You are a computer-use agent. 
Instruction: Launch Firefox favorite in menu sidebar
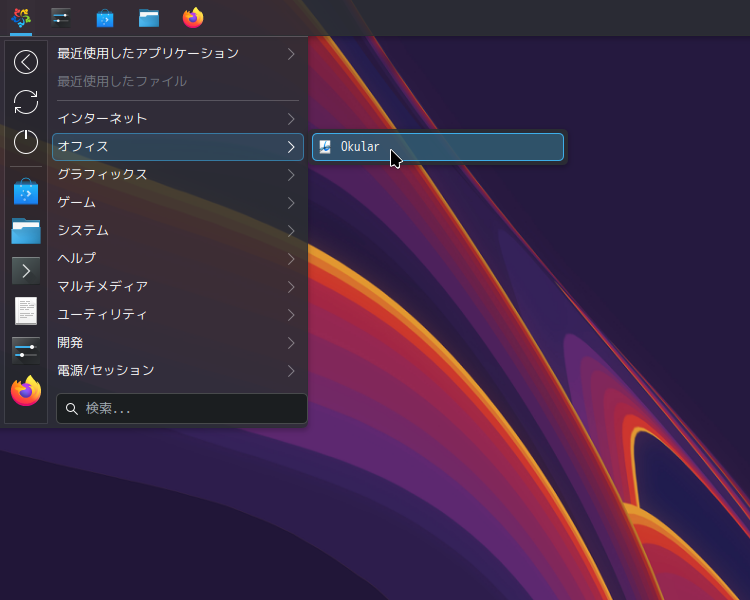[x=26, y=391]
